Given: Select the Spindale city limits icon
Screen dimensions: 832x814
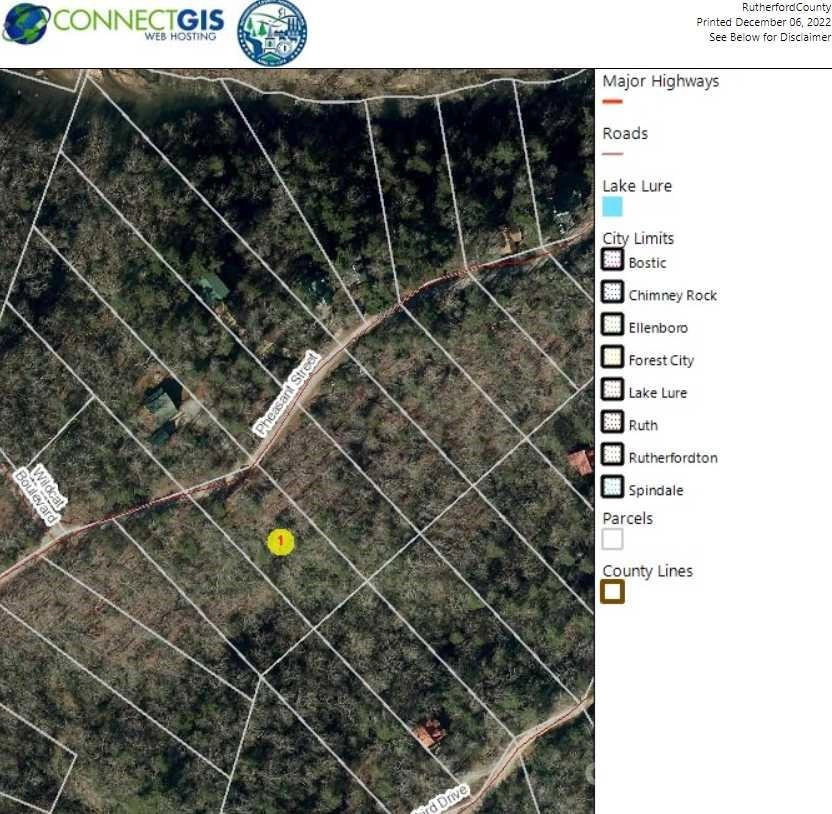Looking at the screenshot, I should [612, 487].
